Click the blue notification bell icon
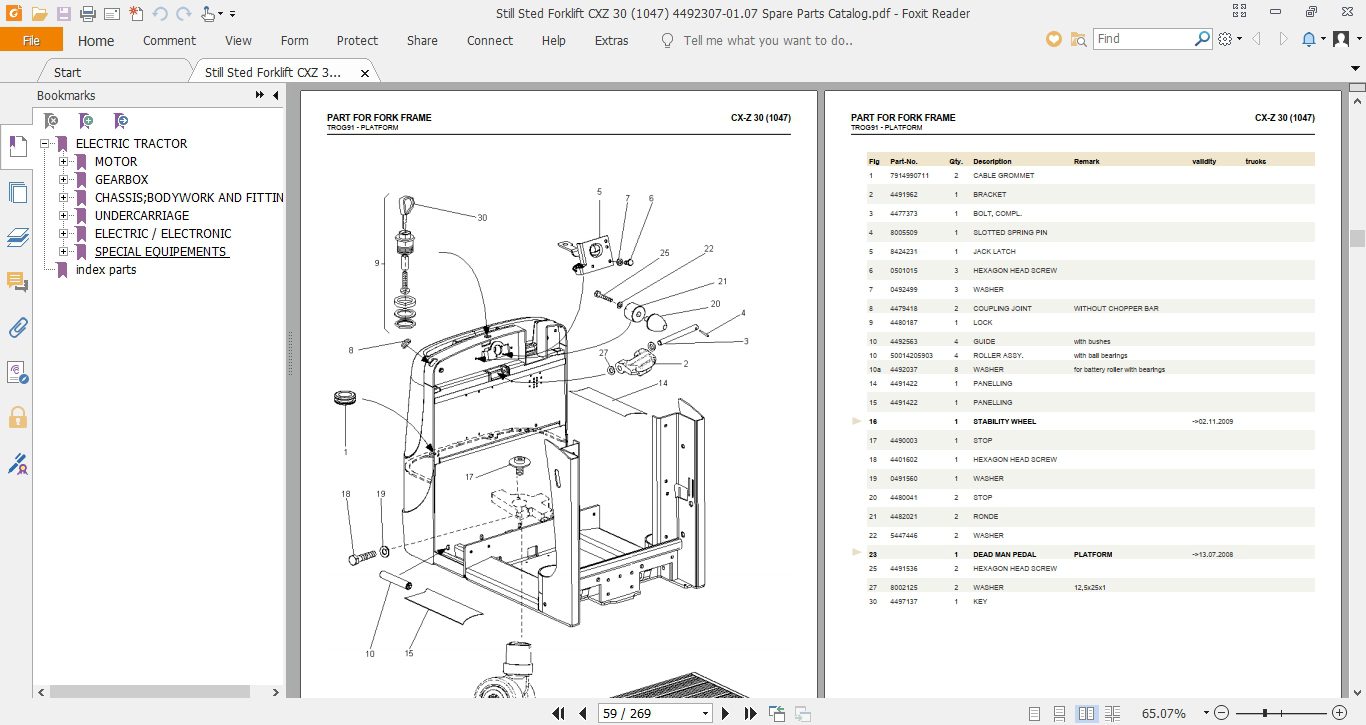1366x725 pixels. pos(1309,39)
